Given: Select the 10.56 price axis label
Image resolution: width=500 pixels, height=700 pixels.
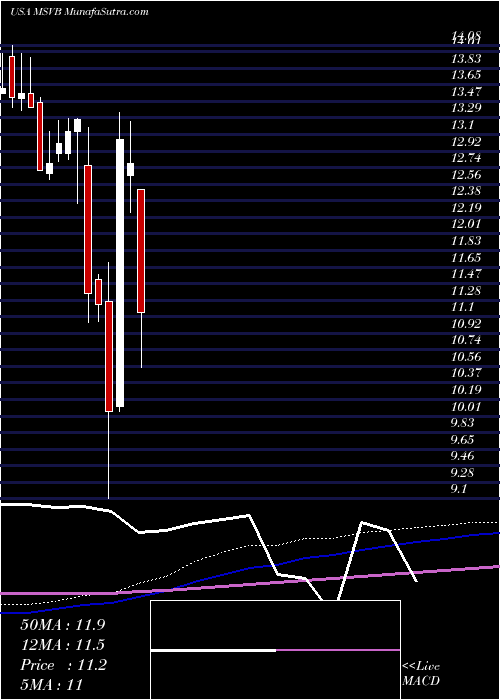Looking at the screenshot, I should pos(466,357).
